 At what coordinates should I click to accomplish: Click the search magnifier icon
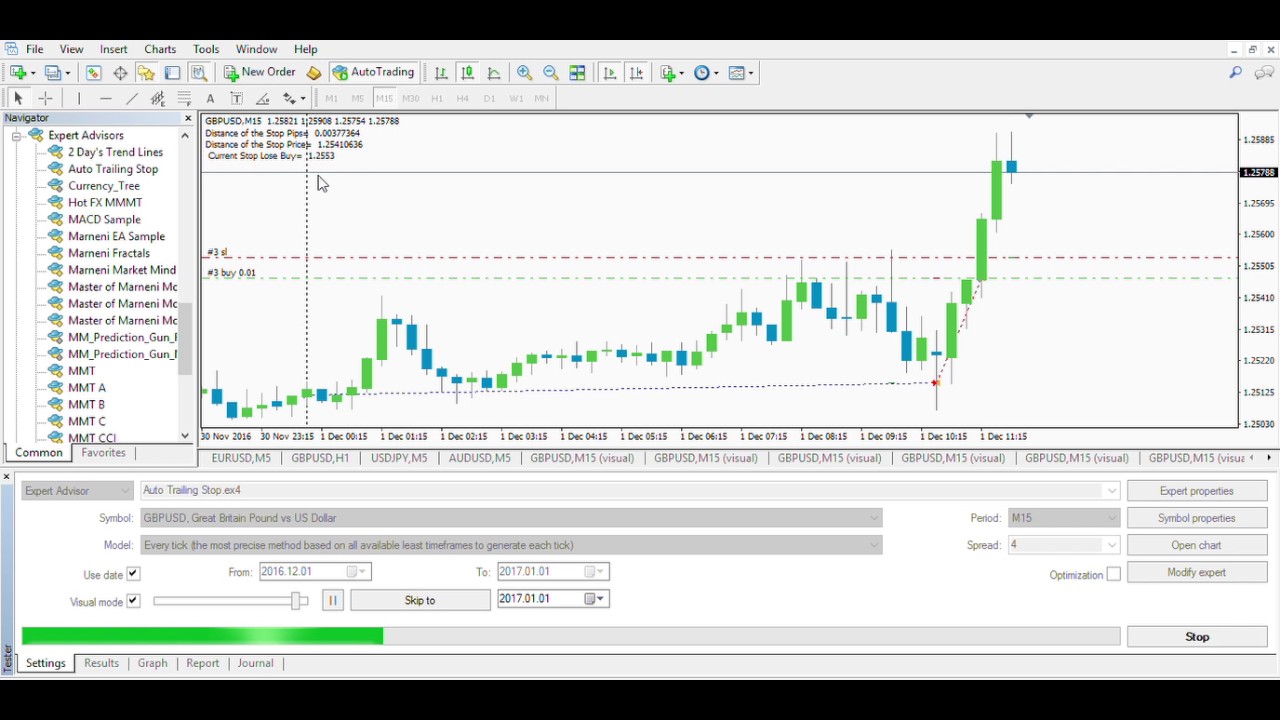1236,72
